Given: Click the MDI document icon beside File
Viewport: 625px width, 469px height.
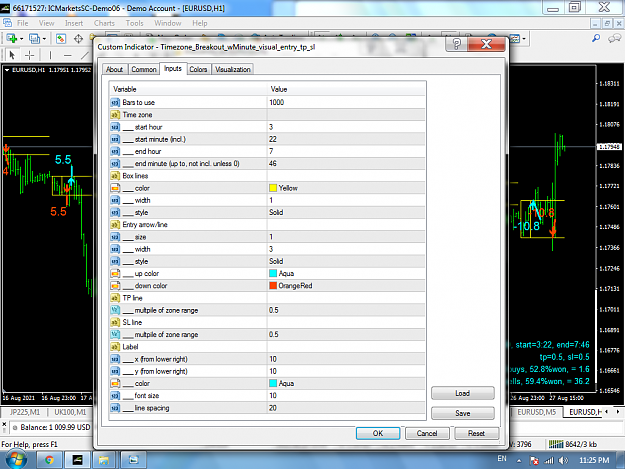Looking at the screenshot, I should tap(8, 23).
